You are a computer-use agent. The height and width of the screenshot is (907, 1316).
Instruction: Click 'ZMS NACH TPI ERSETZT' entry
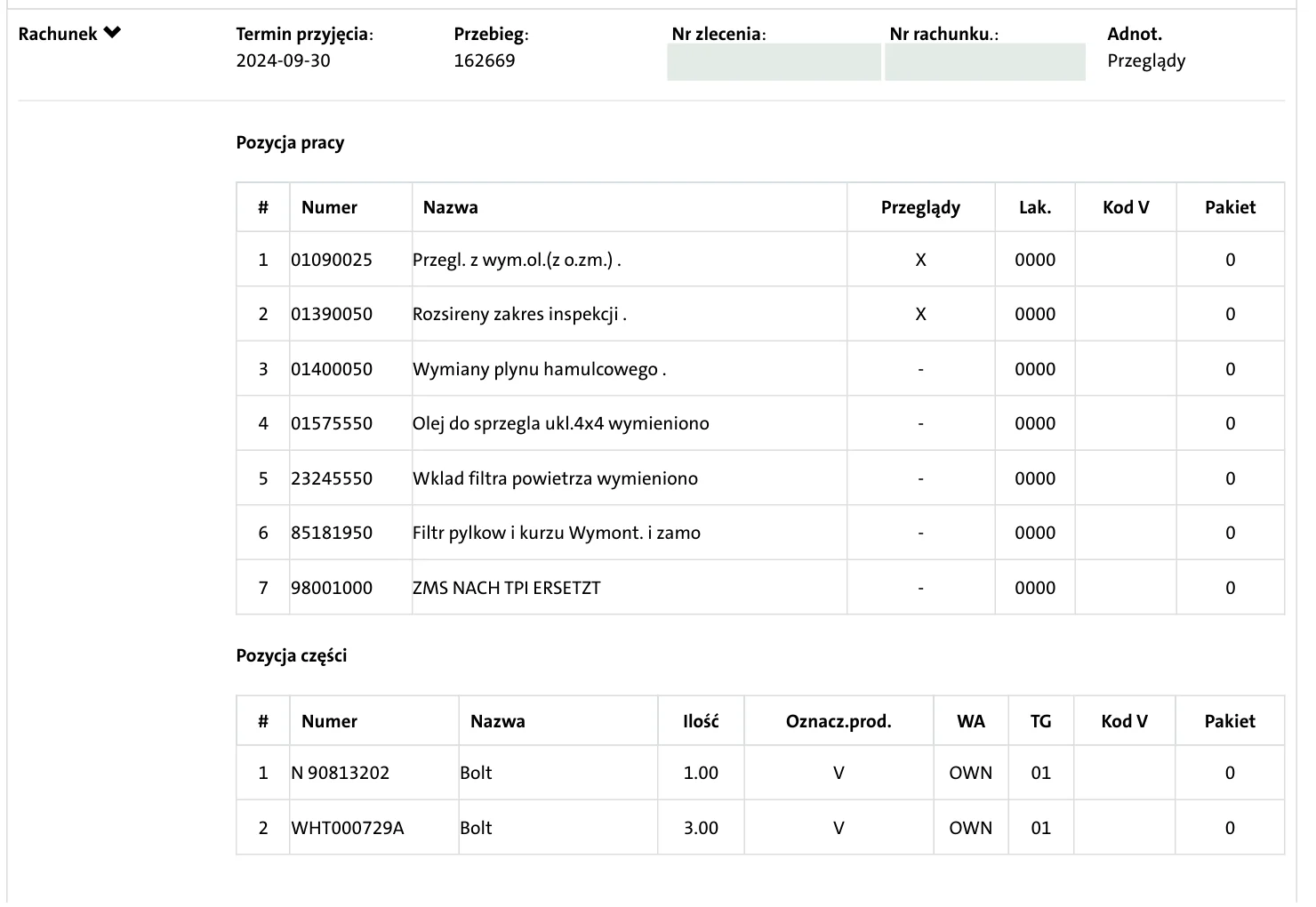click(x=507, y=588)
